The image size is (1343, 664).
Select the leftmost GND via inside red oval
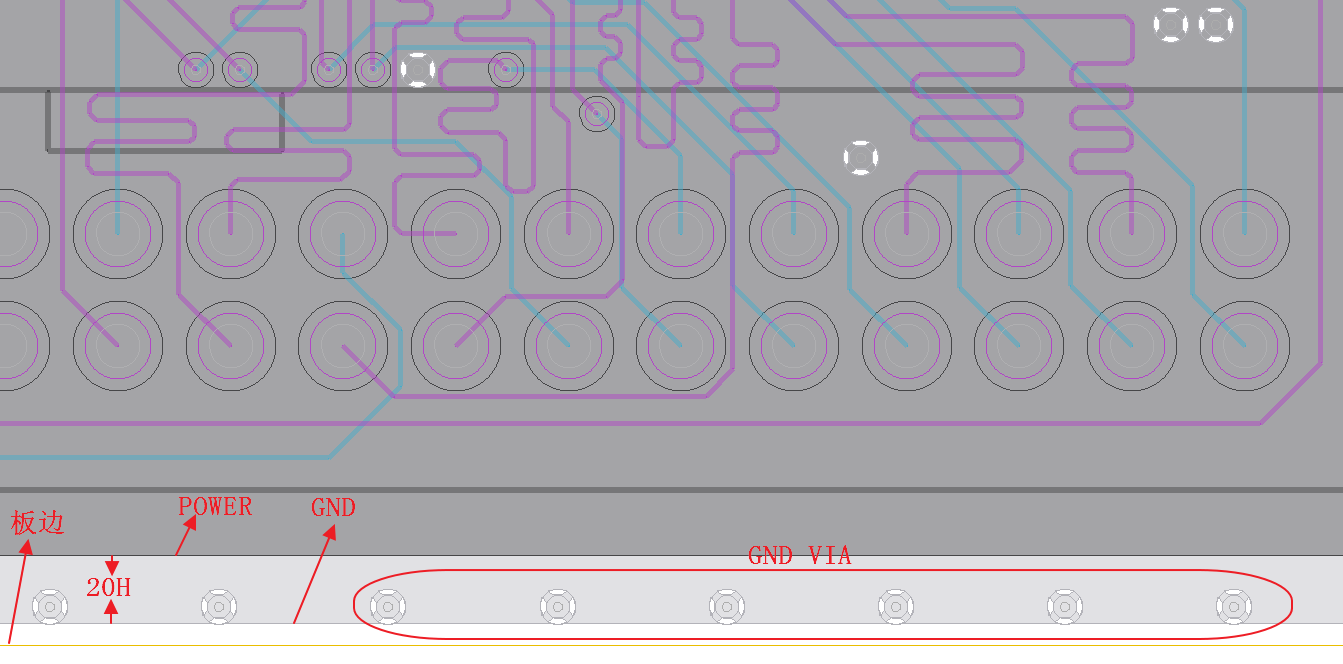click(388, 606)
